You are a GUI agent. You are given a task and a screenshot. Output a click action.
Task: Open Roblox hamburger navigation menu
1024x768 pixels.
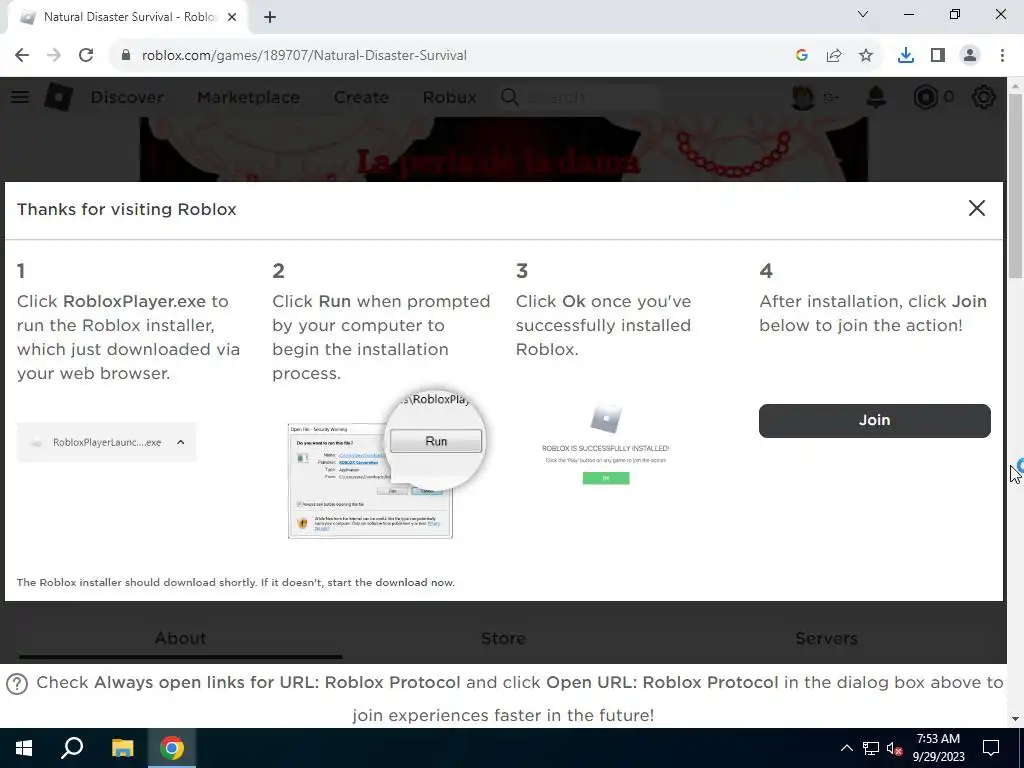20,97
